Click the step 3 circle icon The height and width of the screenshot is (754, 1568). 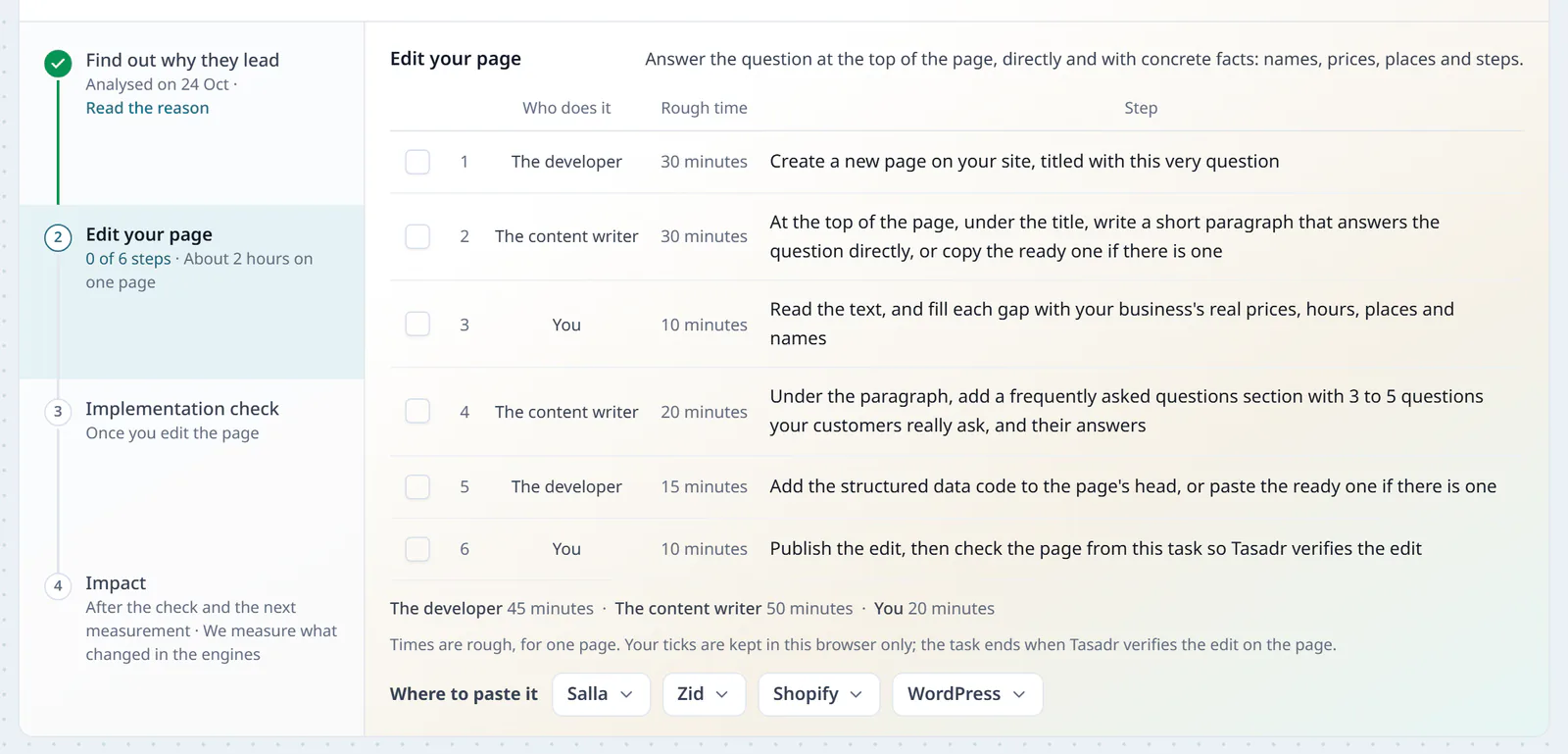(58, 412)
